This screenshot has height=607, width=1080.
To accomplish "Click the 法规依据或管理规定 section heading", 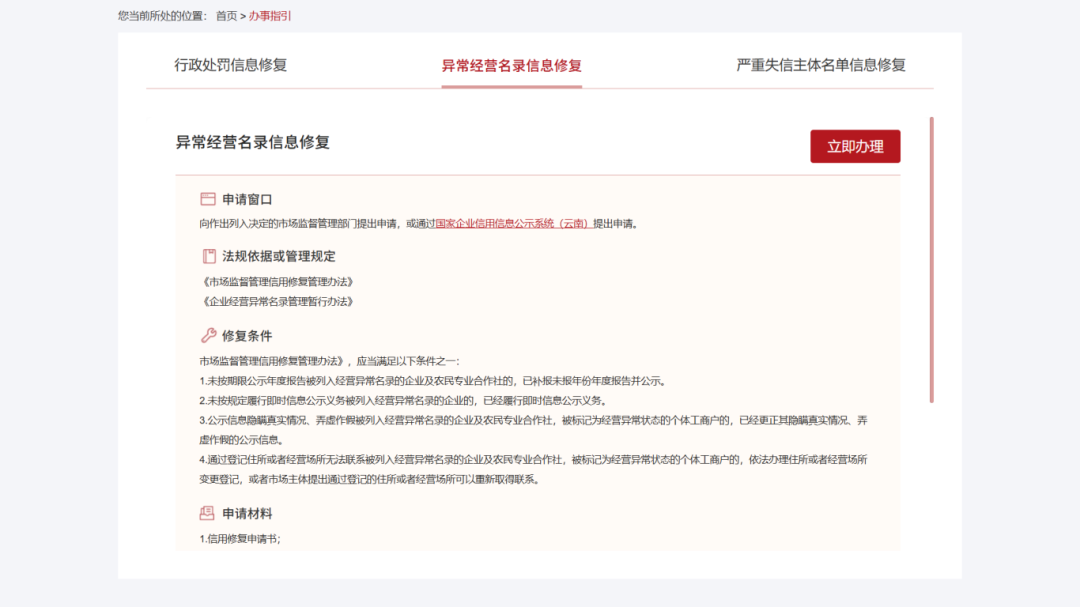I will [278, 256].
